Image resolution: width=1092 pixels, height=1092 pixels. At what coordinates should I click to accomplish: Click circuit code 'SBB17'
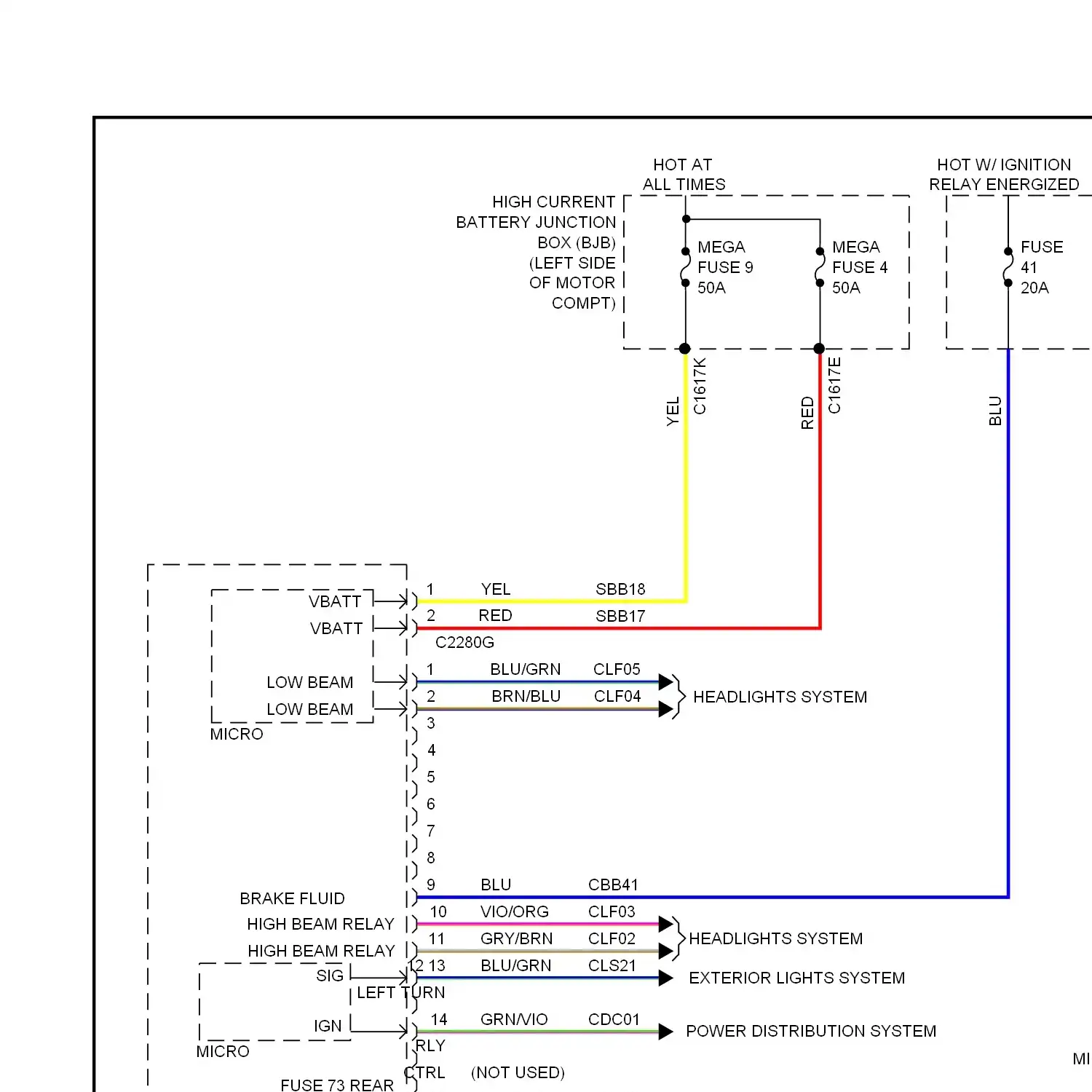(620, 616)
